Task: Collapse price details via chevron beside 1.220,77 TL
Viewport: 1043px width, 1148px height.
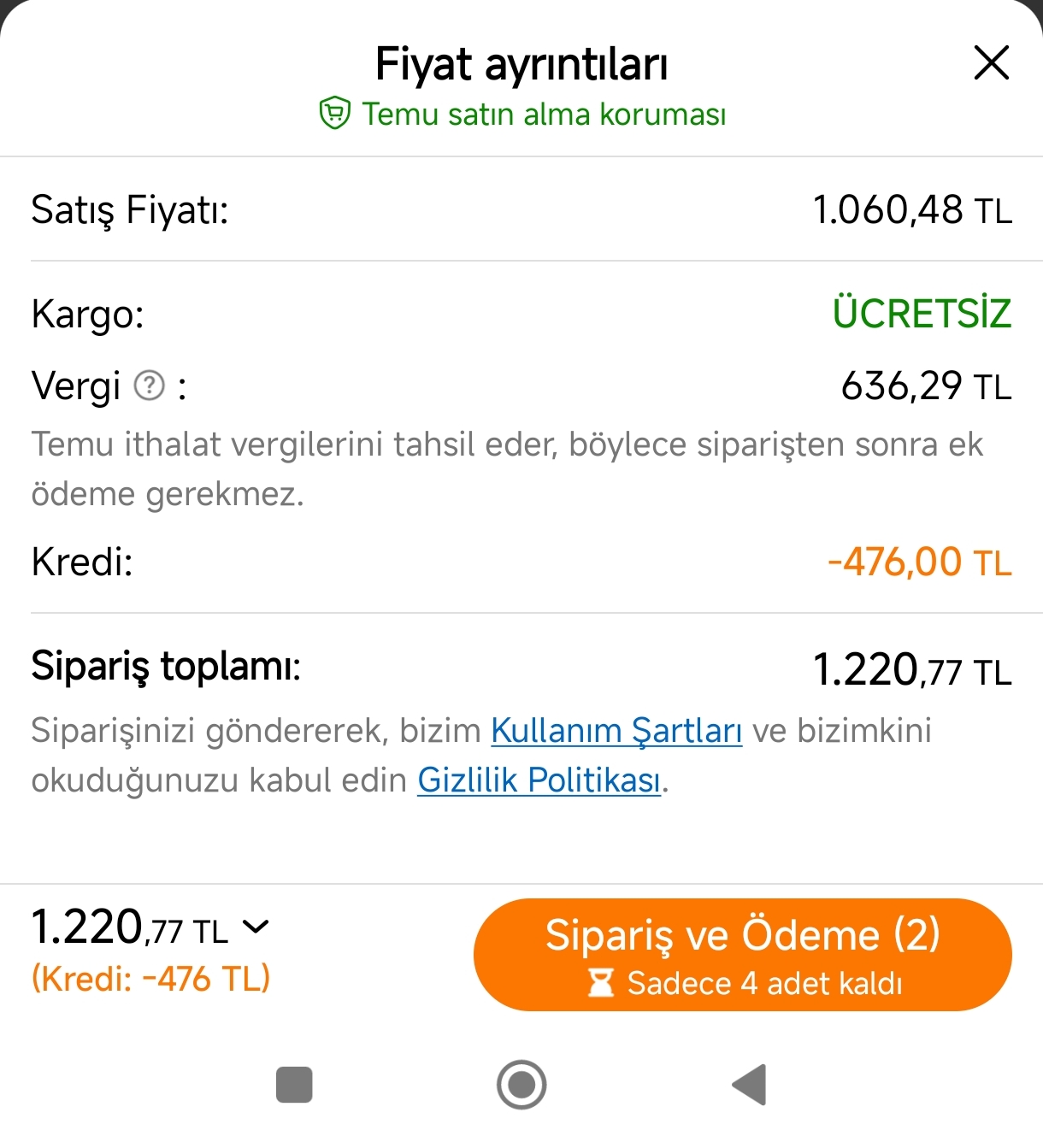Action: pyautogui.click(x=256, y=926)
